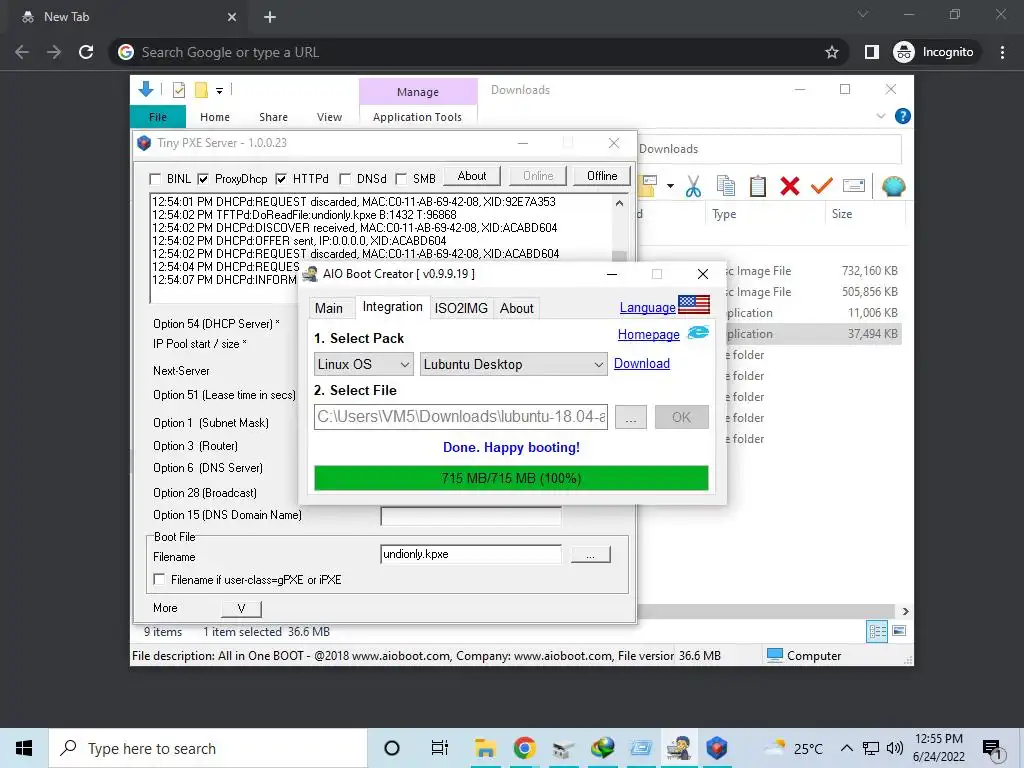Open Task View from the taskbar
Viewport: 1024px width, 768px height.
click(440, 748)
